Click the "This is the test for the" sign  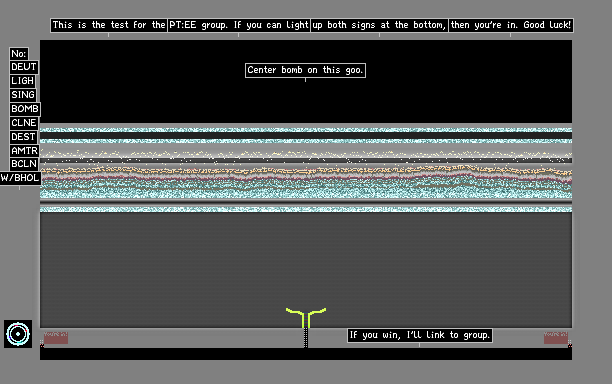[109, 25]
